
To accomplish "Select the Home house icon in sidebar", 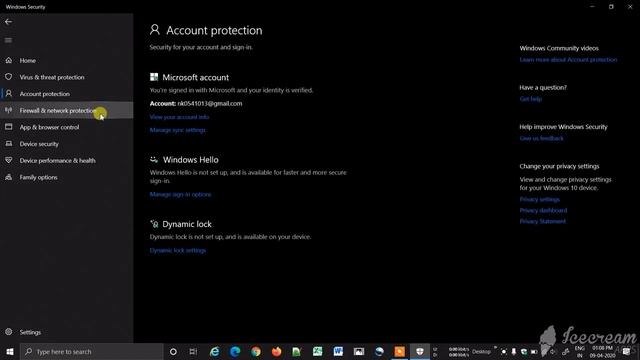I will (x=9, y=60).
